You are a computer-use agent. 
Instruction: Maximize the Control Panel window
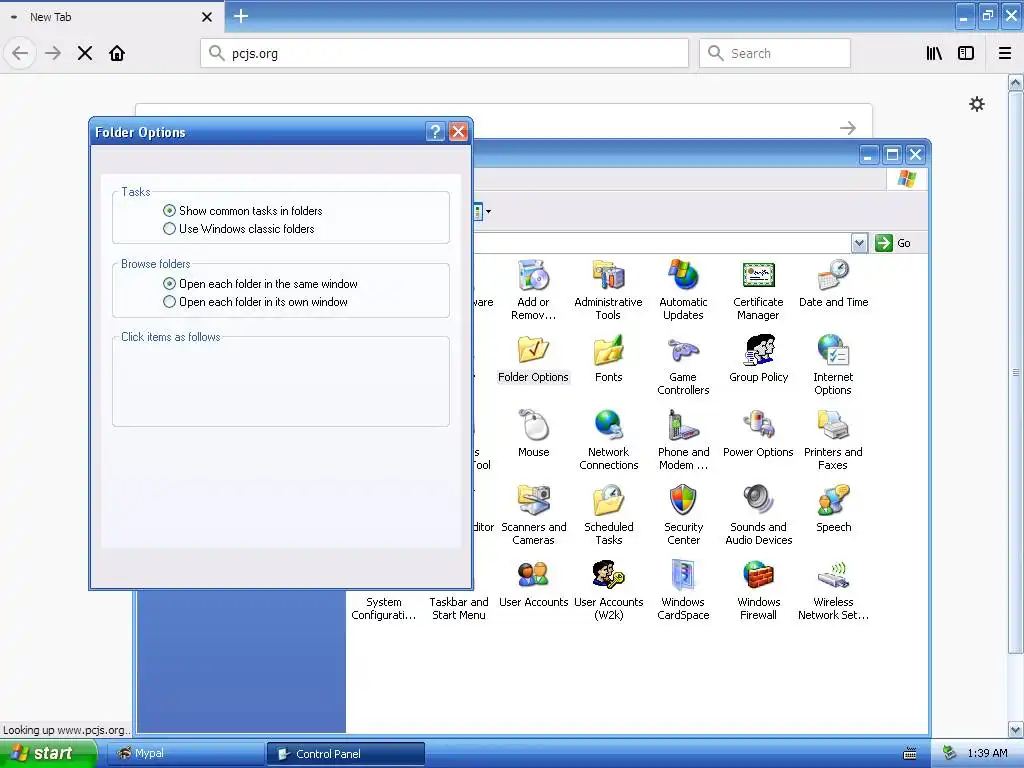pyautogui.click(x=892, y=155)
